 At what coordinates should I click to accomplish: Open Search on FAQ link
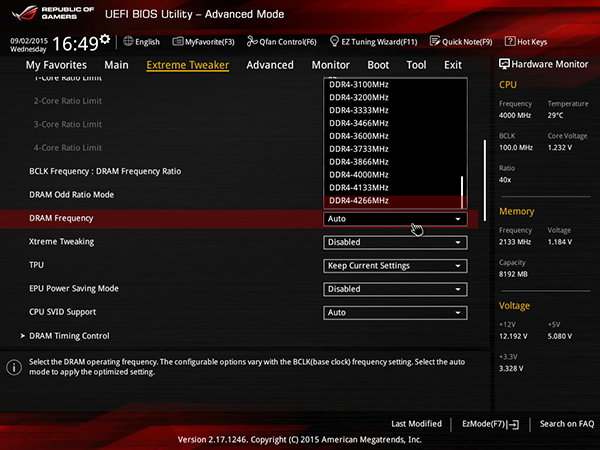(567, 424)
